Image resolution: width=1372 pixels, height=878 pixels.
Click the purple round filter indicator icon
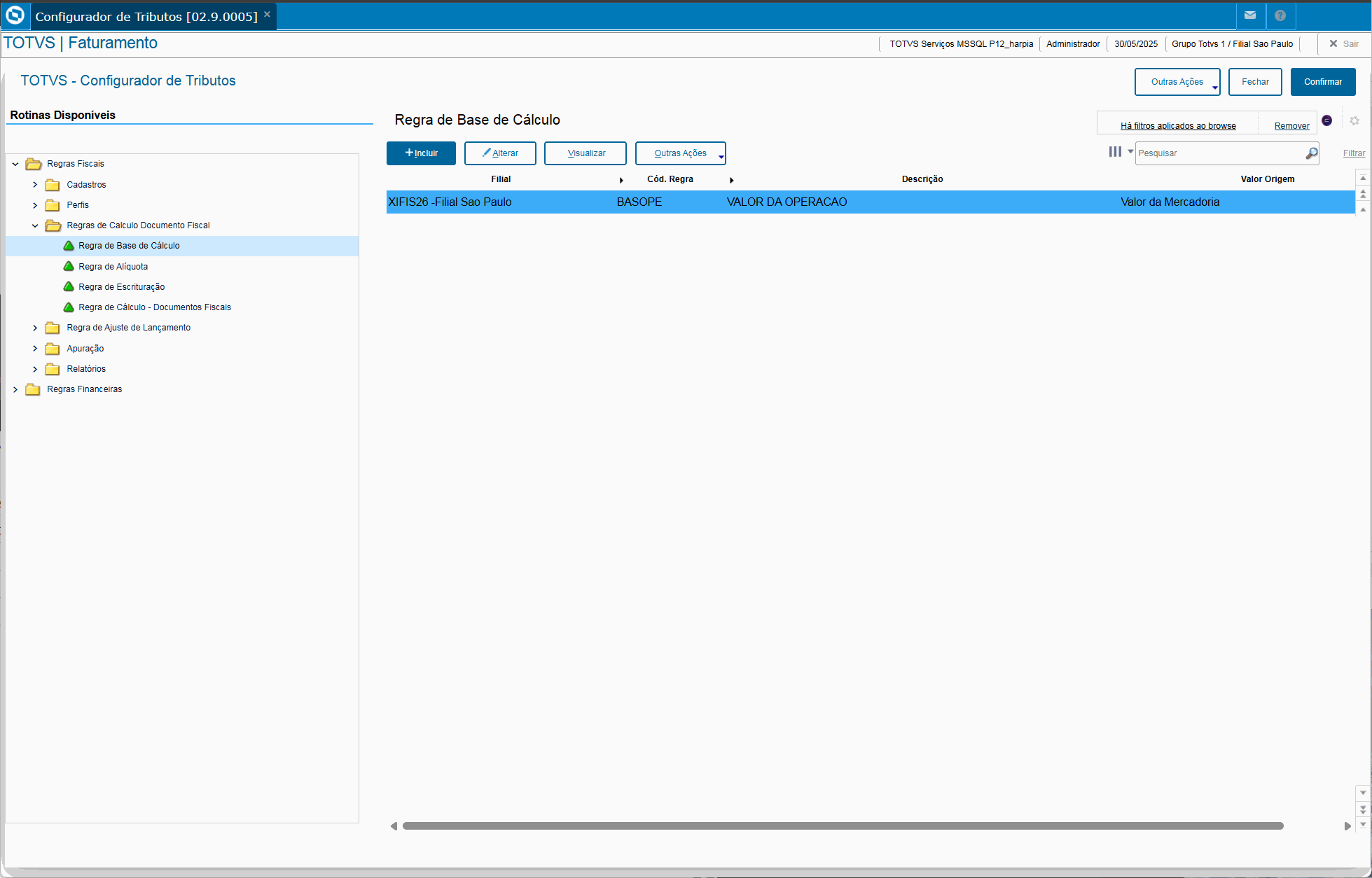(1326, 120)
